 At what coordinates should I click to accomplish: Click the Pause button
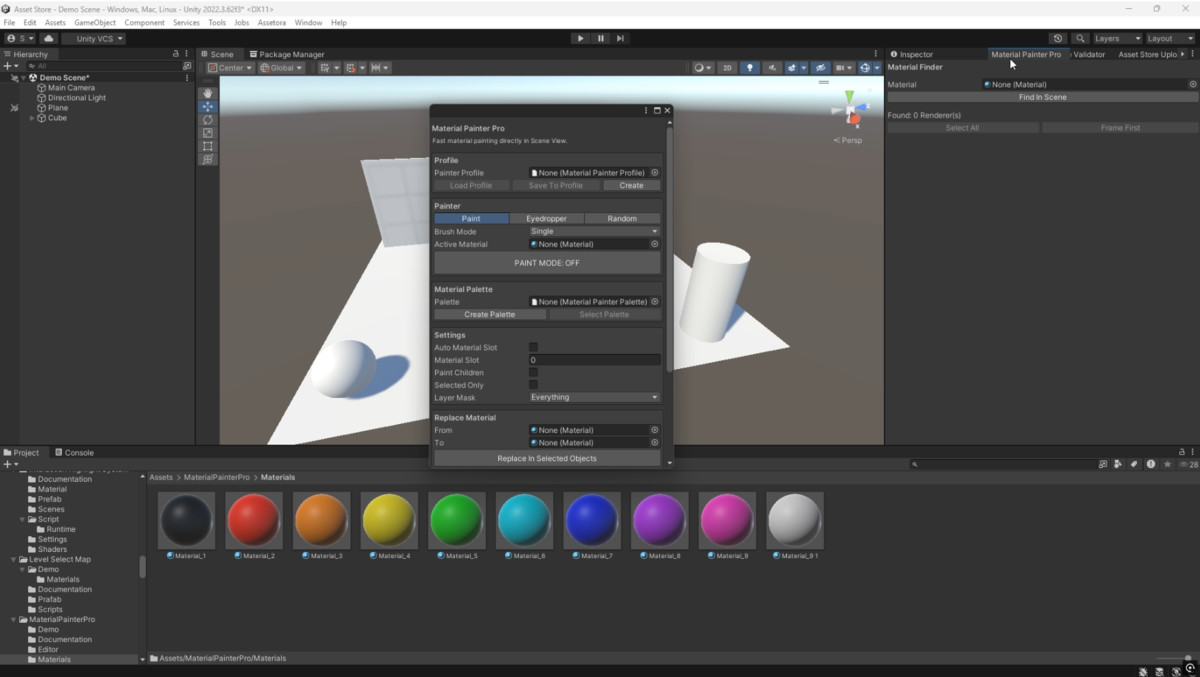[x=600, y=38]
